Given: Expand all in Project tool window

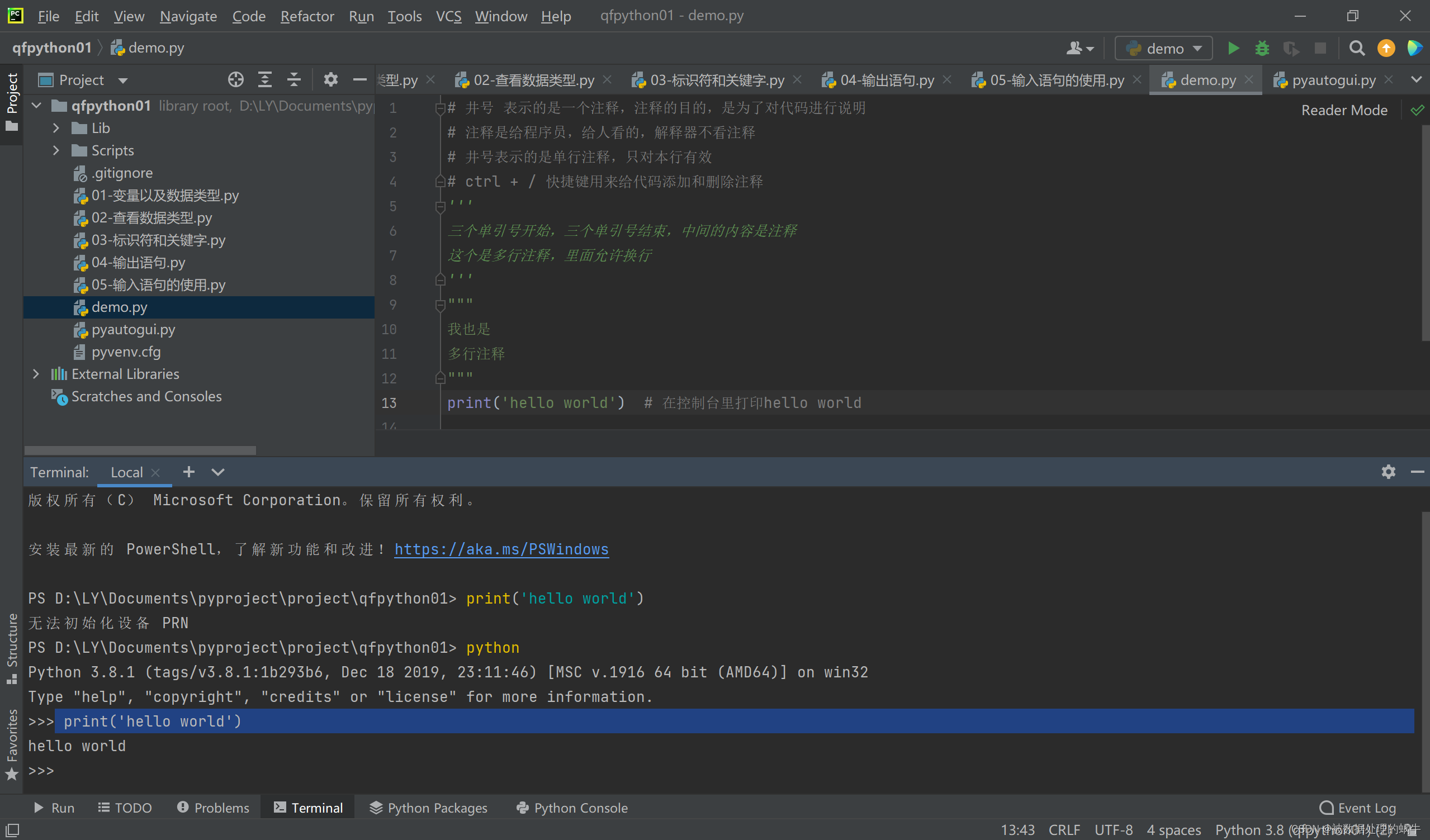Looking at the screenshot, I should click(x=264, y=79).
